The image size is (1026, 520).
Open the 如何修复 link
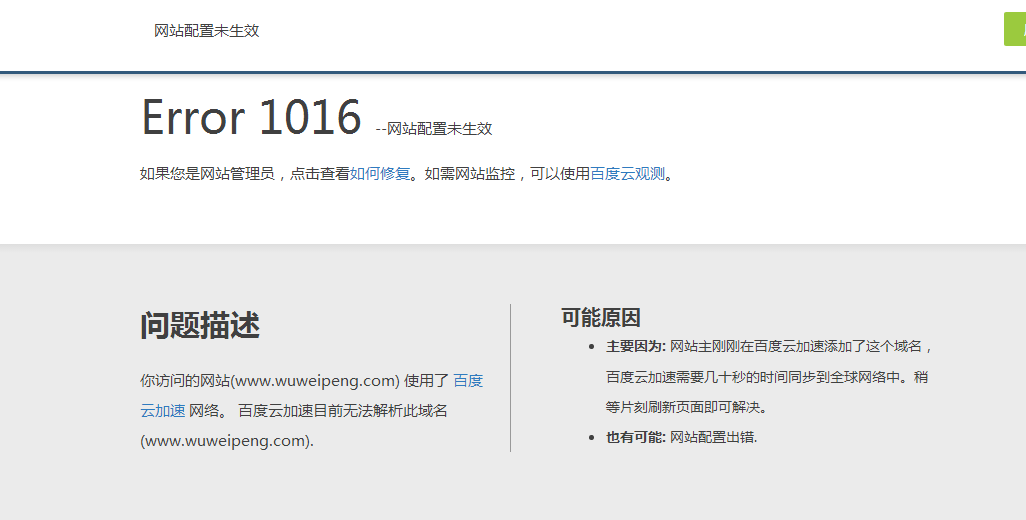380,174
